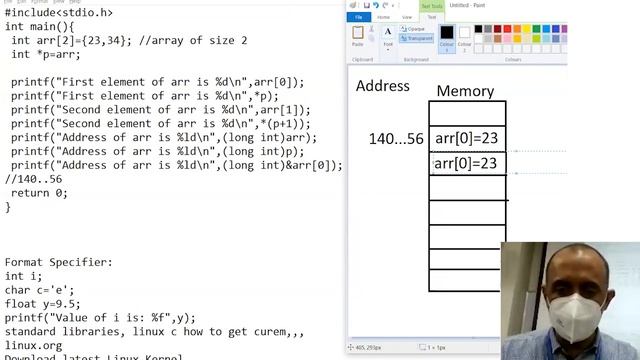Pick lime green from the palette's second row

(536, 39)
